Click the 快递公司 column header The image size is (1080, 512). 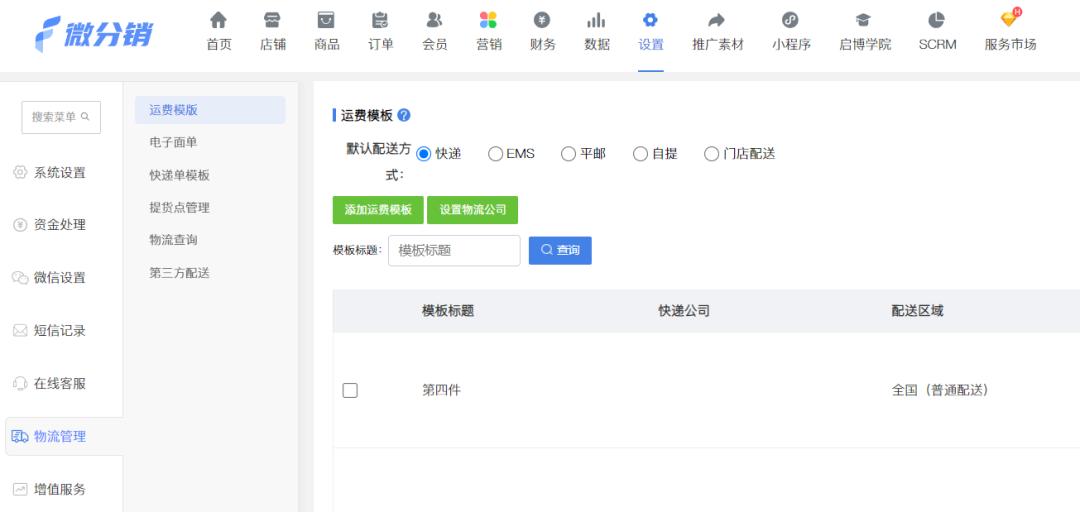pos(684,311)
